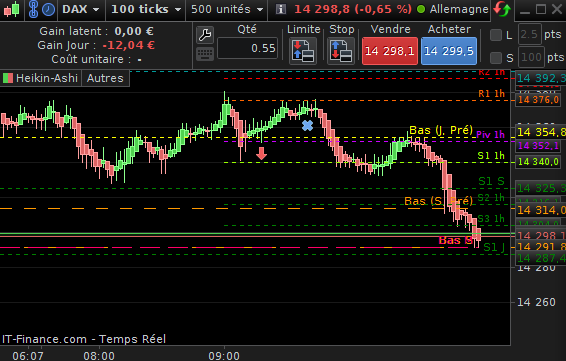Open trading settings wrench icon
Viewport: 566px width, 361px height.
205,35
